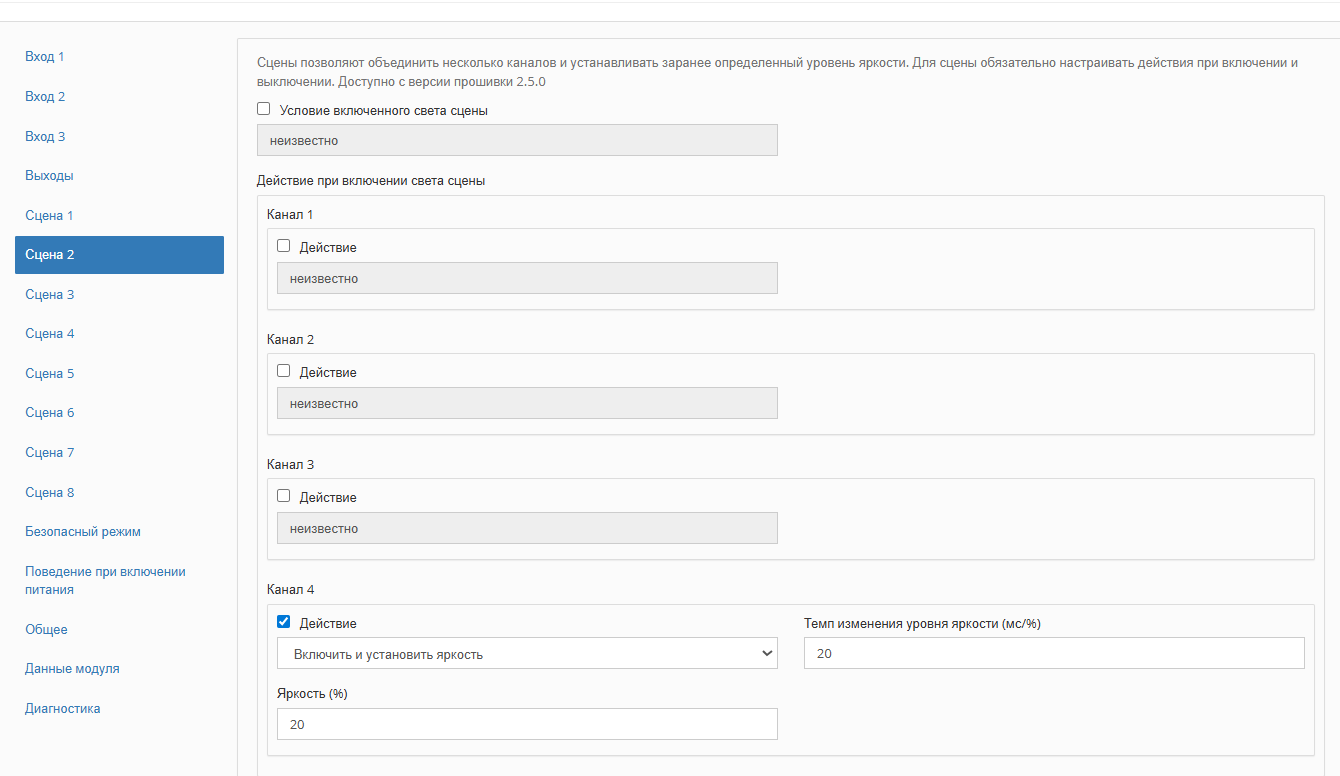The width and height of the screenshot is (1340, 776).
Task: Open the Безопасный режим section
Action: [x=83, y=532]
